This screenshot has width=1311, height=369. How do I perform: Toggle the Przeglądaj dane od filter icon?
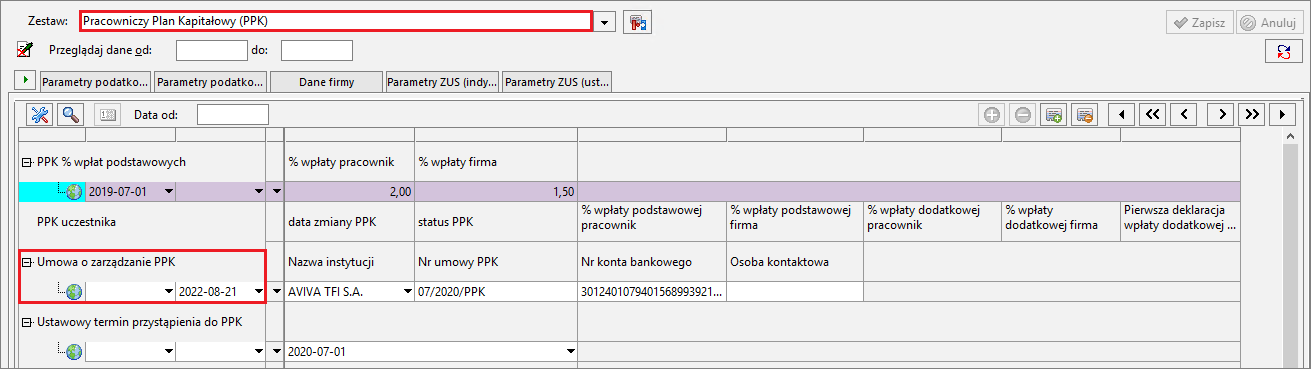click(x=26, y=50)
